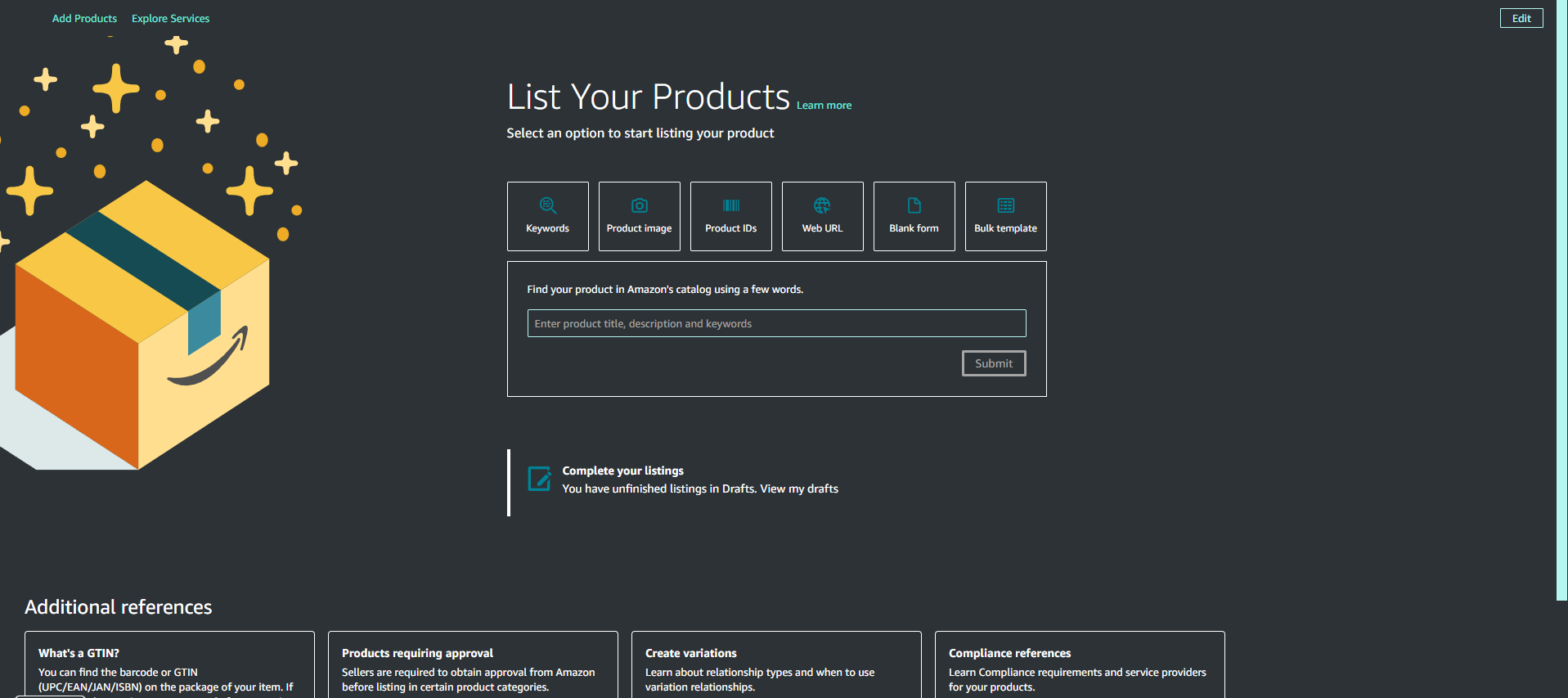Open View my drafts link
This screenshot has width=1568, height=698.
[x=799, y=489]
